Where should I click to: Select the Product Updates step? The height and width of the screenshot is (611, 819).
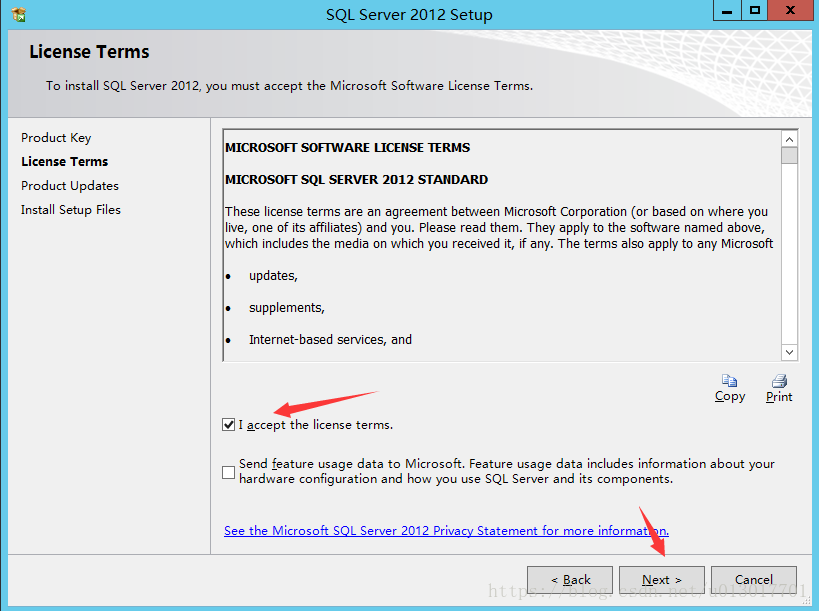[x=69, y=186]
